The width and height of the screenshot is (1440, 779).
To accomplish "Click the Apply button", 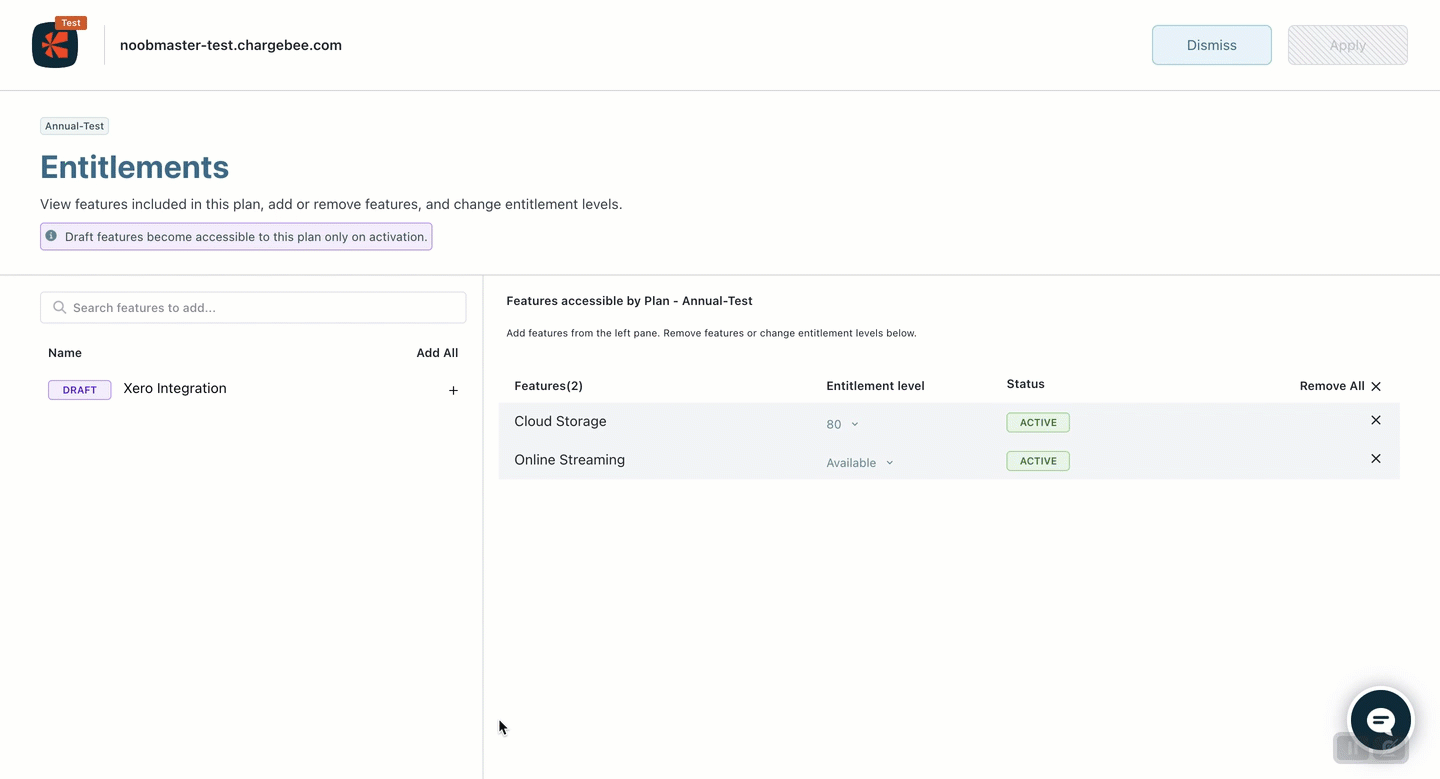I will [1347, 45].
